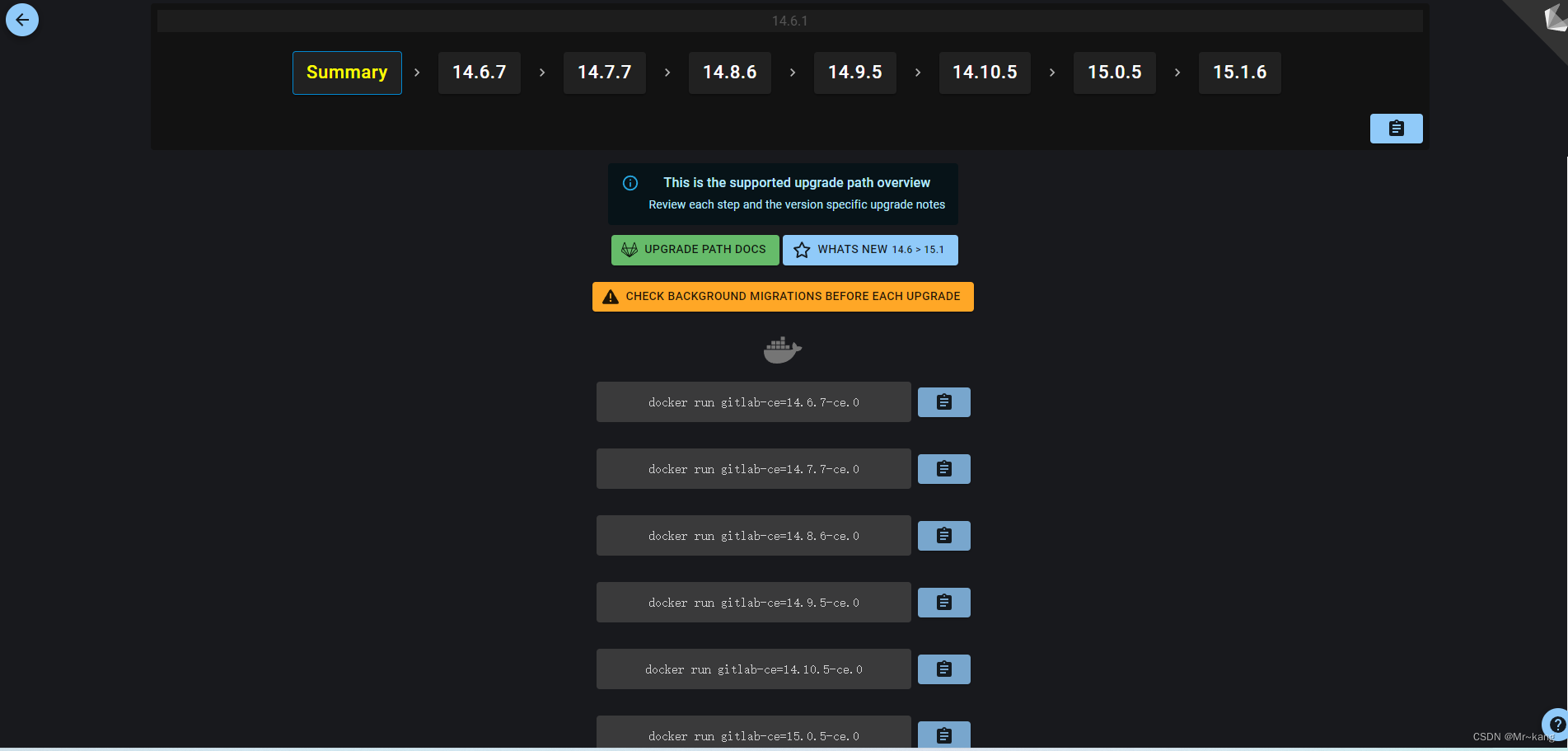Select the 15.1.6 upgrade step
The width and height of the screenshot is (1568, 751).
[x=1239, y=73]
